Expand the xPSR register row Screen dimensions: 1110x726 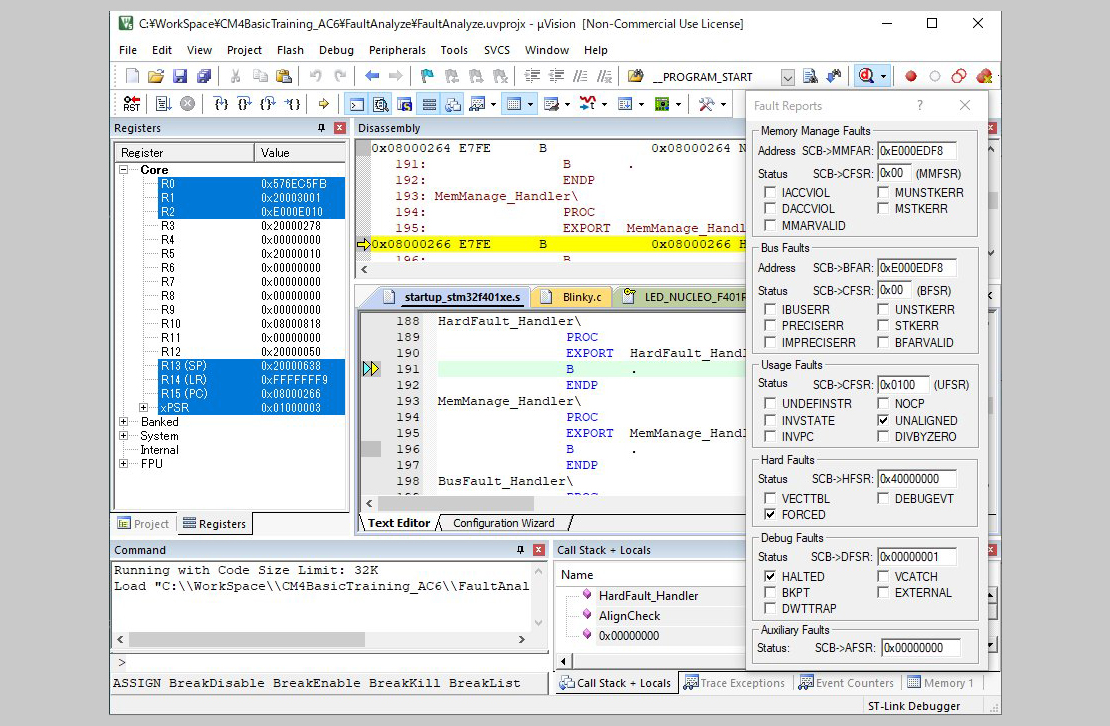click(x=143, y=408)
